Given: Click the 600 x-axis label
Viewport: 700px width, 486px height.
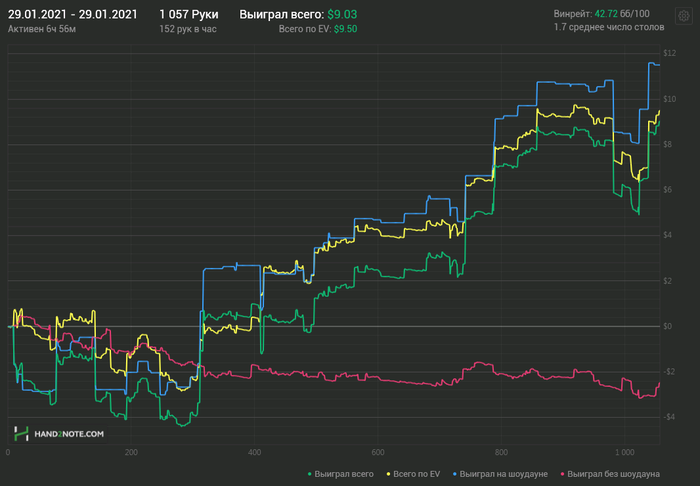Looking at the screenshot, I should pos(378,453).
